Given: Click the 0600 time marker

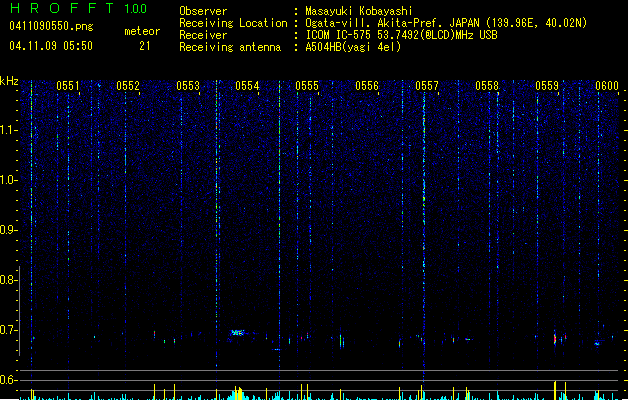Looking at the screenshot, I should (x=607, y=86).
